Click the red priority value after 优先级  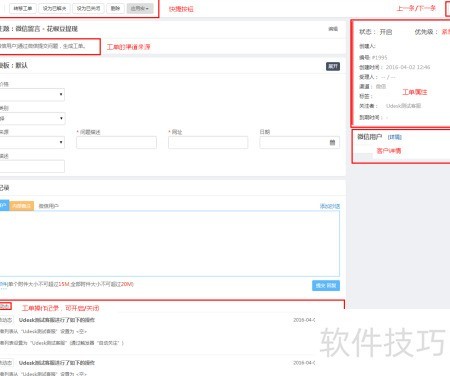coord(446,32)
